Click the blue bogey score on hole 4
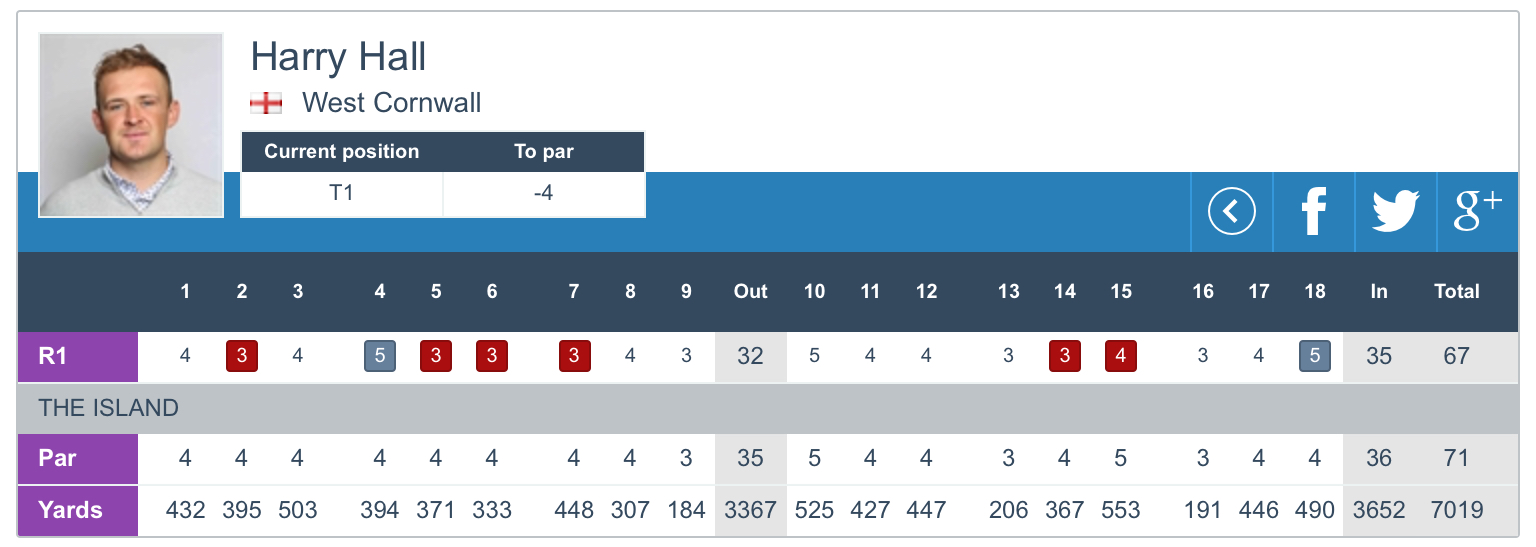Viewport: 1536px width, 547px height. click(x=380, y=356)
